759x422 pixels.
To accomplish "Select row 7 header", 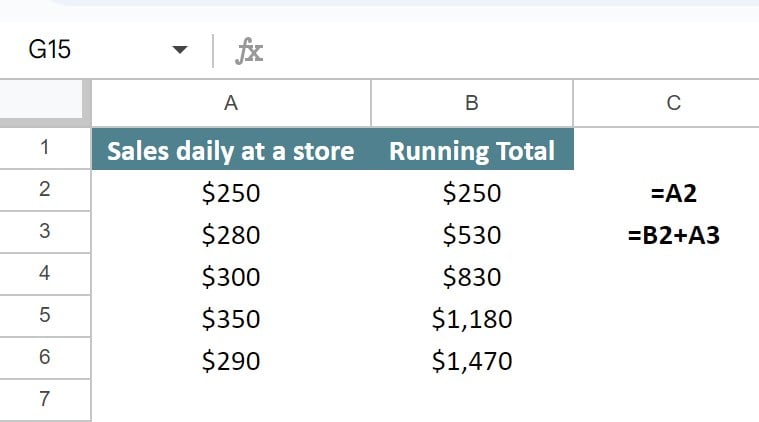I will pyautogui.click(x=44, y=401).
